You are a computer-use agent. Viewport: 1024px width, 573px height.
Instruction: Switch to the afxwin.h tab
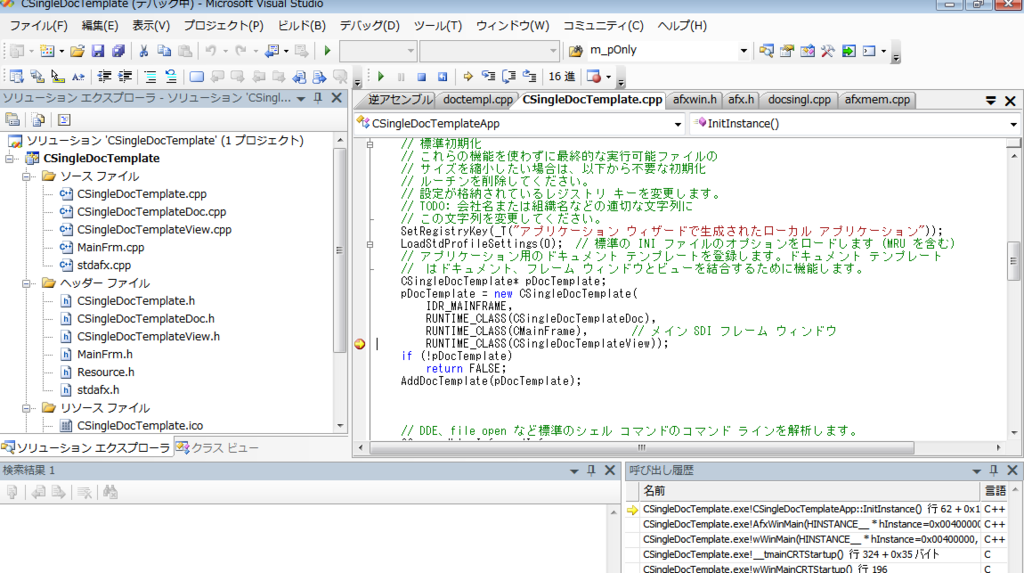[695, 99]
